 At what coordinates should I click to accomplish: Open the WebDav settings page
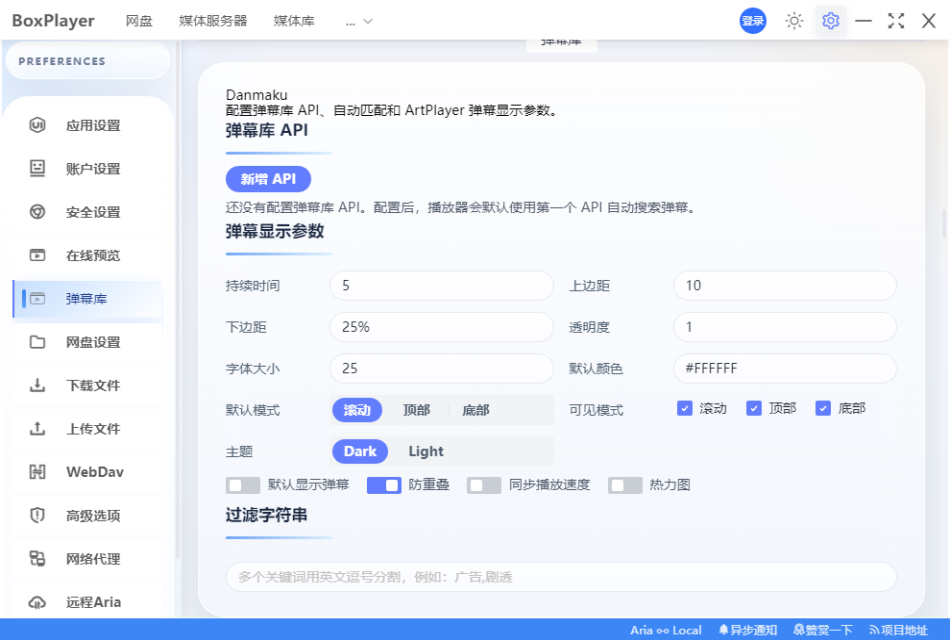point(87,472)
